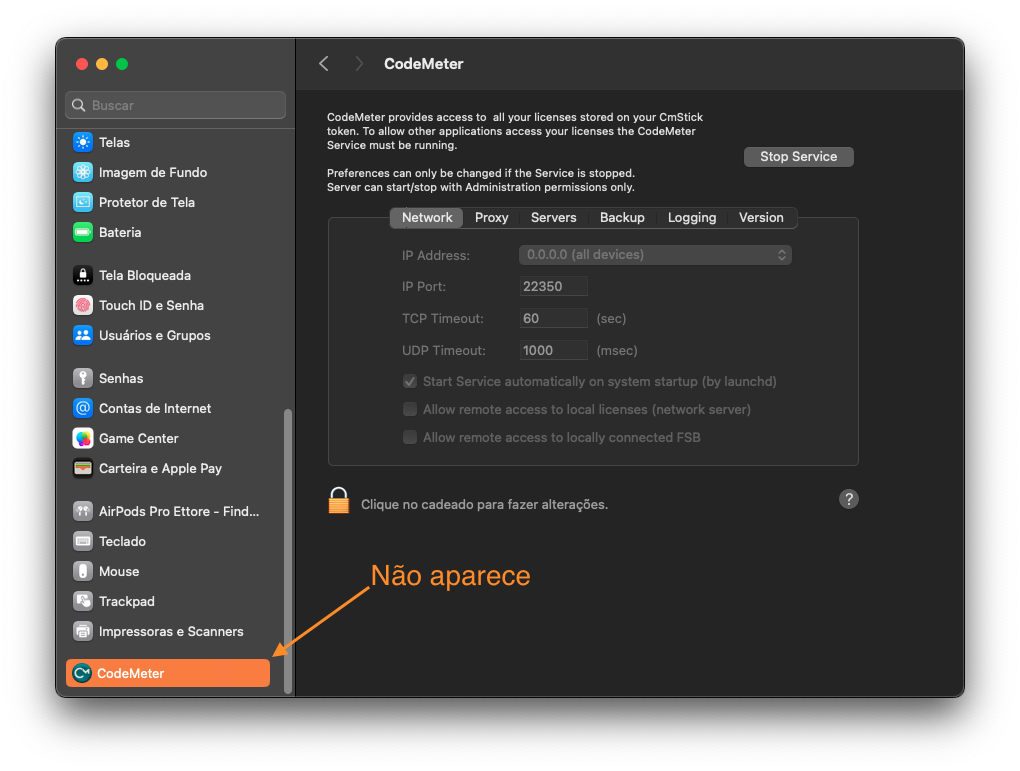Open Teclado keyboard icon
The height and width of the screenshot is (771, 1020).
tap(83, 541)
